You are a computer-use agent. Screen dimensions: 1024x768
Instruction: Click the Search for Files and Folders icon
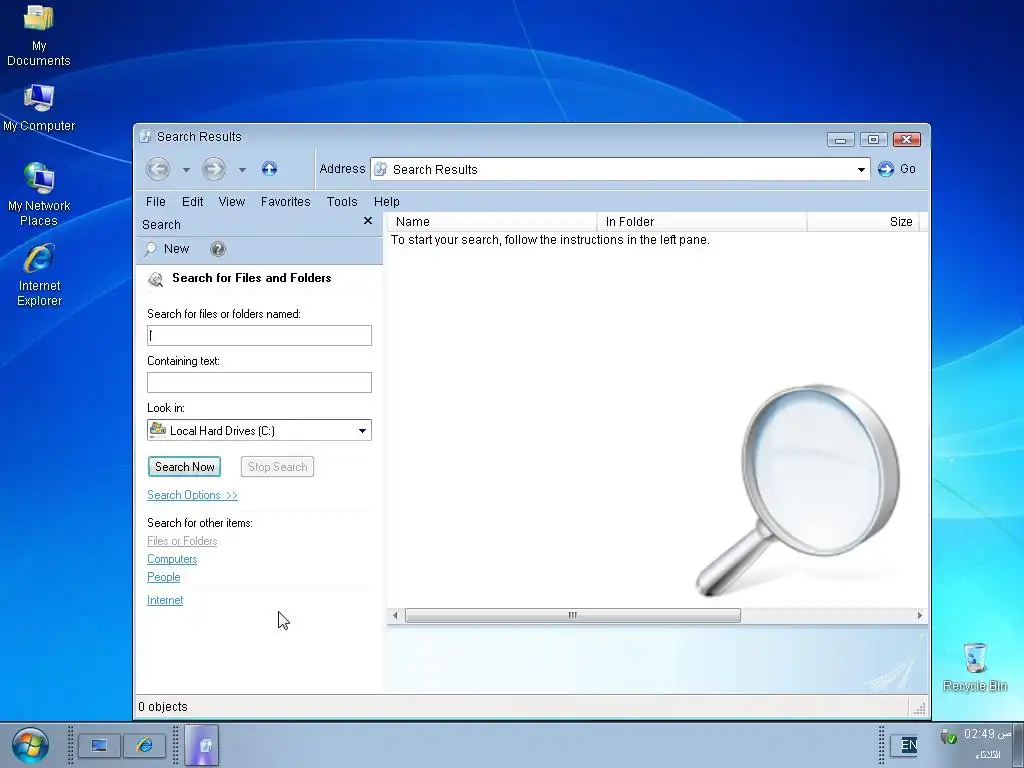click(x=155, y=280)
